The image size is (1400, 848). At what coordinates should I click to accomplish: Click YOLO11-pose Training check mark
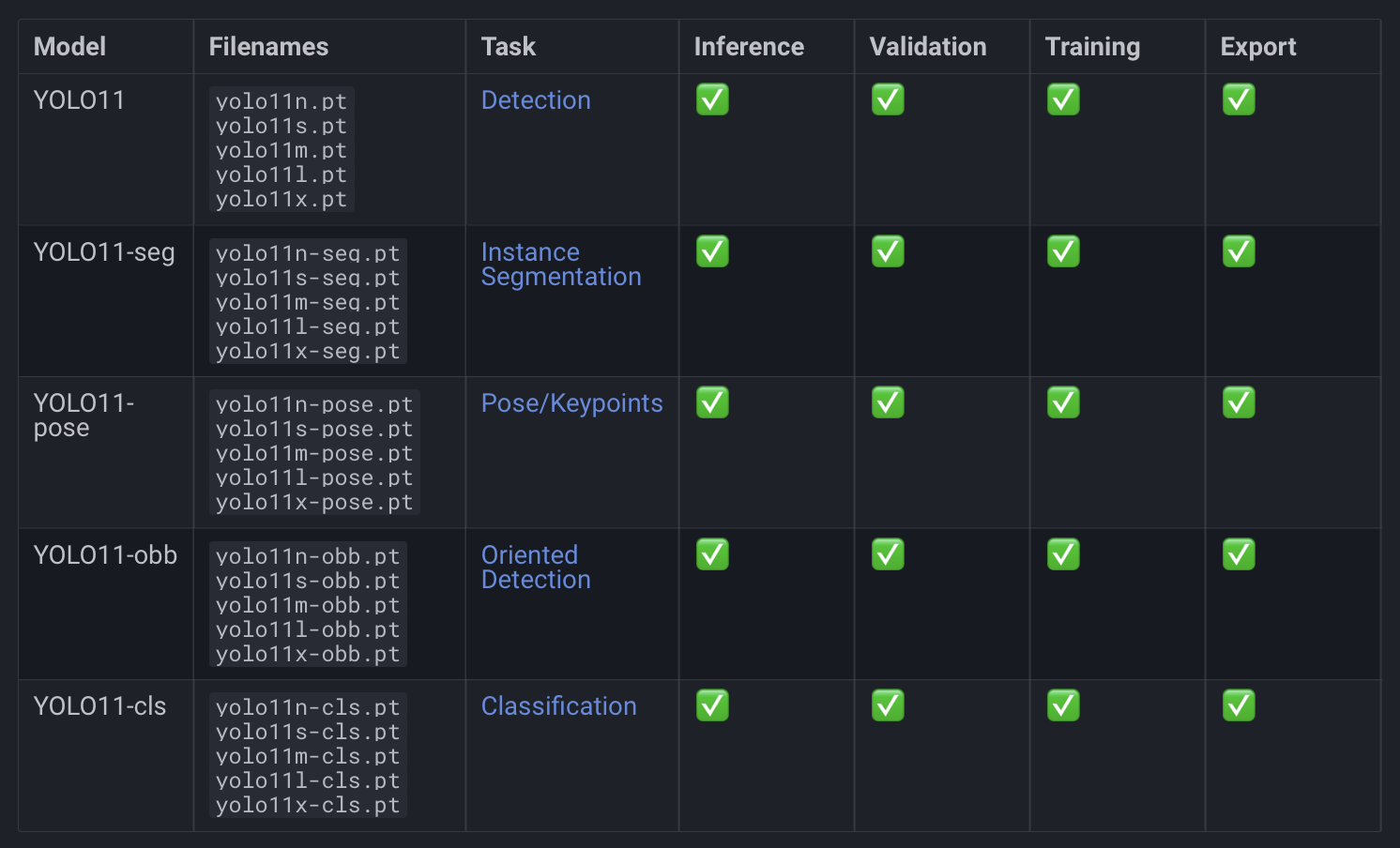1063,402
